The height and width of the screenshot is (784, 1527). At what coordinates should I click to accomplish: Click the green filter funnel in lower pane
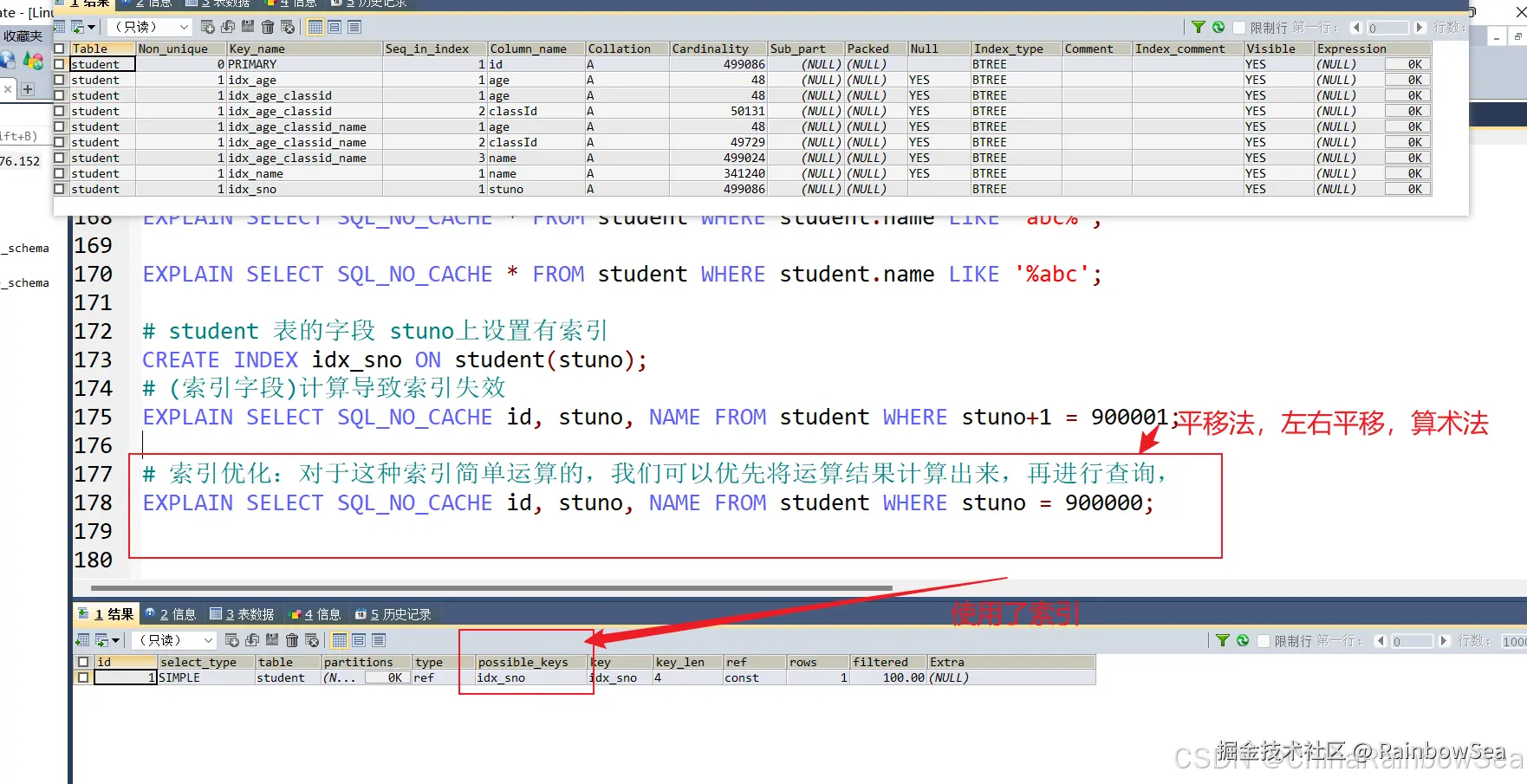tap(1222, 640)
